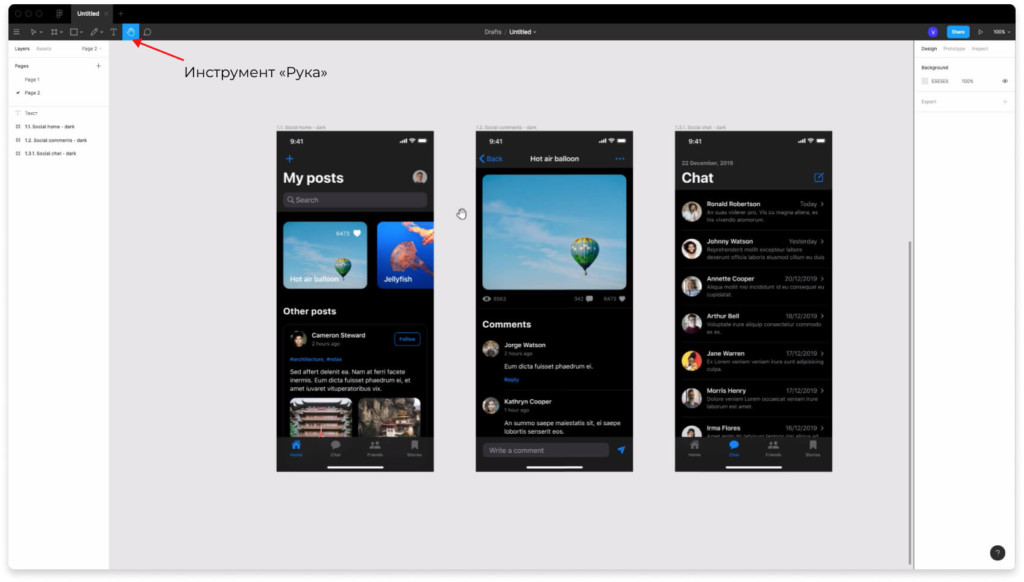Screen dimensions: 1024x582
Task: Select Page 1 in the pages list
Action: pyautogui.click(x=32, y=79)
